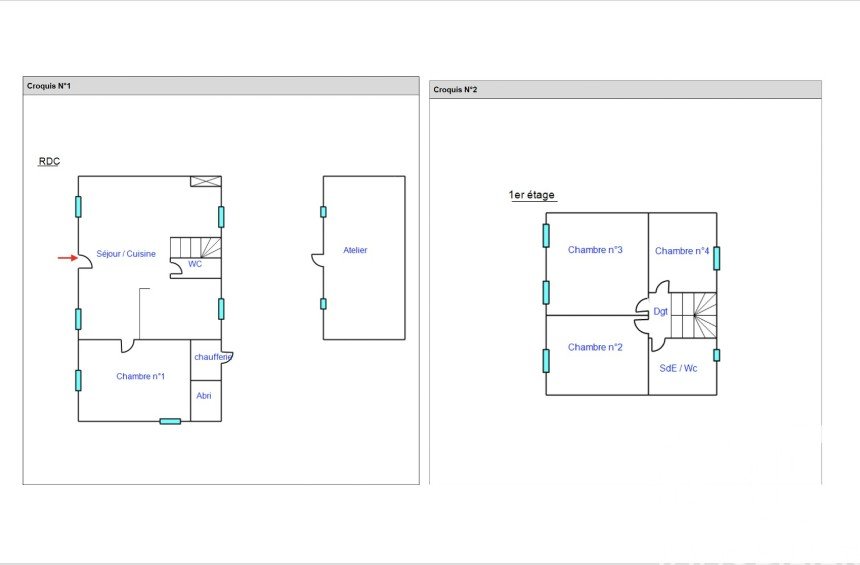Click the bottom window of Chambre n°1
860x565 pixels.
pos(170,421)
